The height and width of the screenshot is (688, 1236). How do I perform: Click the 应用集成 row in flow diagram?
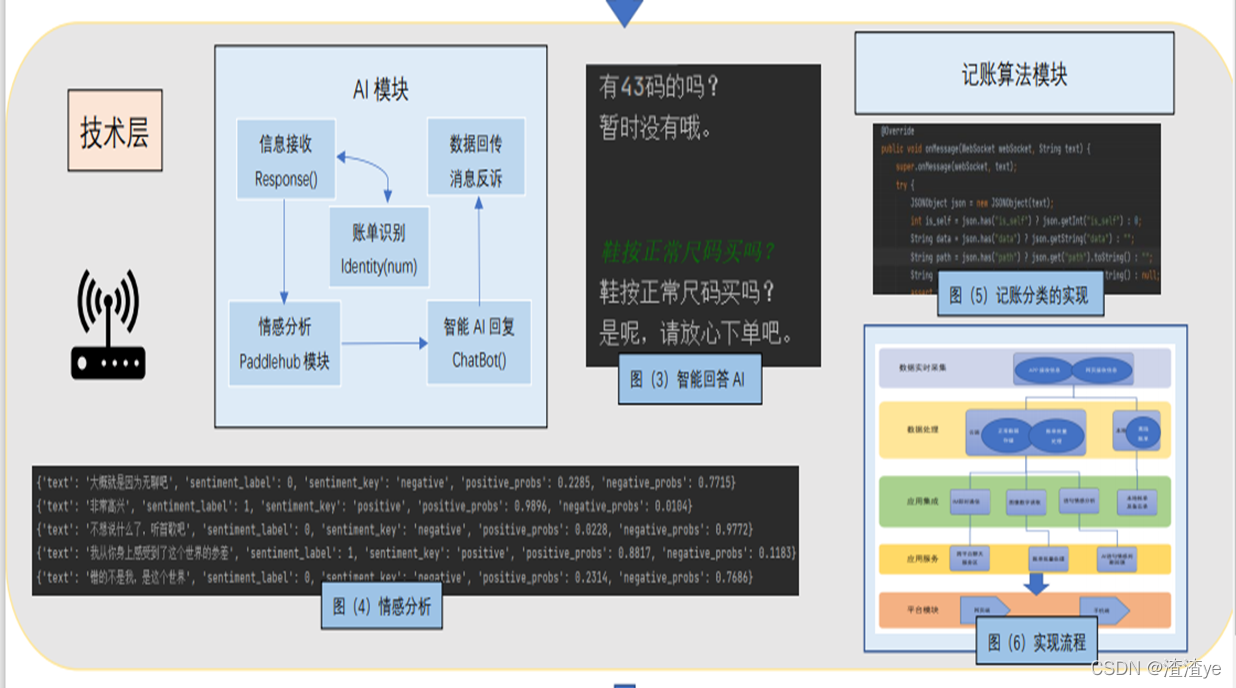pyautogui.click(x=1024, y=501)
